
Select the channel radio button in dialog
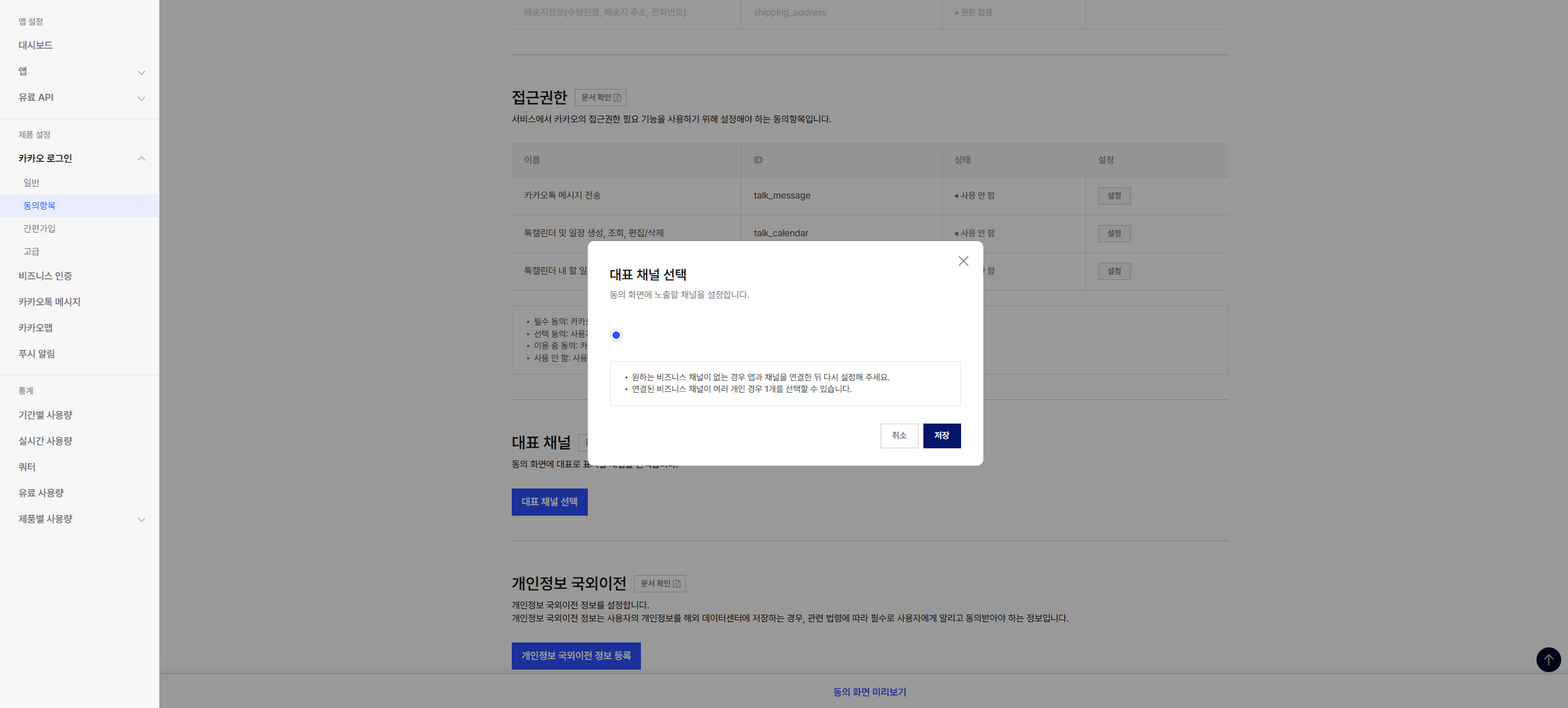pyautogui.click(x=616, y=335)
